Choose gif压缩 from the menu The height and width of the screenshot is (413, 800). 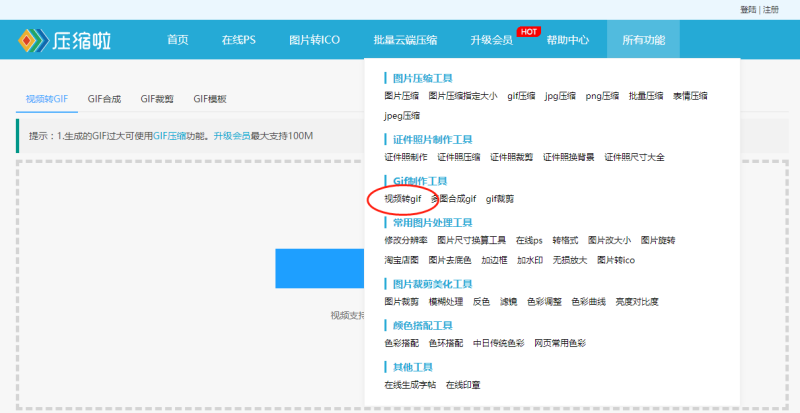(521, 95)
